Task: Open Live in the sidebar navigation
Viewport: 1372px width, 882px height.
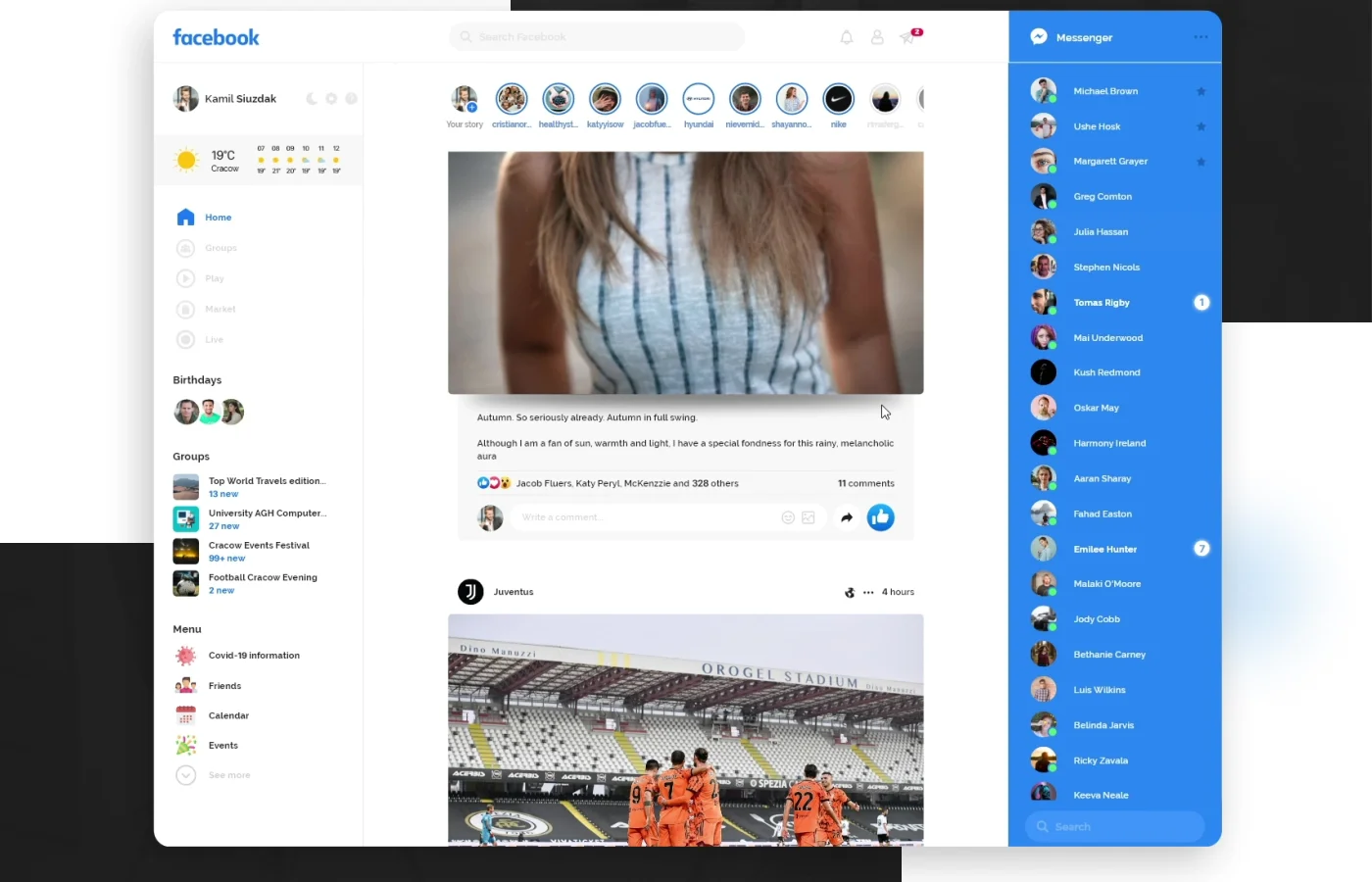Action: pos(200,339)
